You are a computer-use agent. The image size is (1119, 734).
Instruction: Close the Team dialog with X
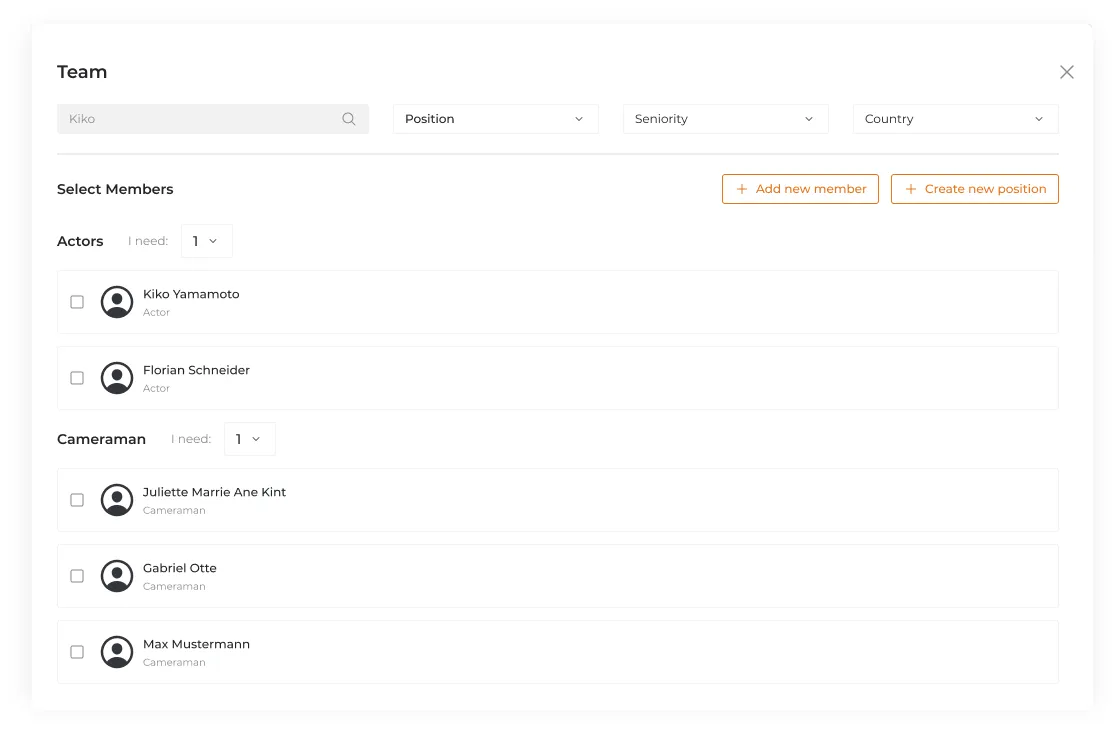click(x=1066, y=72)
